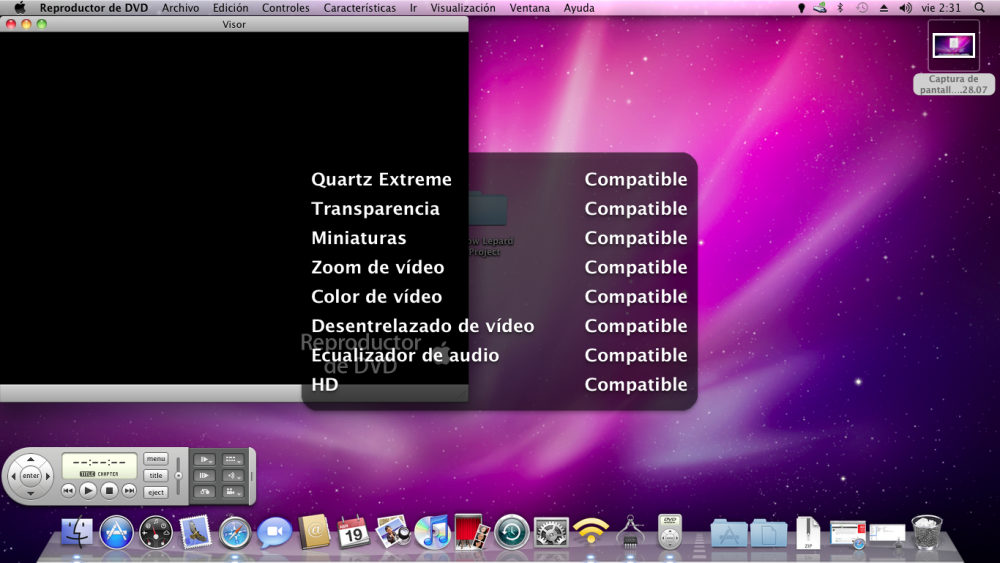Screen dimensions: 1000x563
Task: Click the title button on DVD controller
Action: pos(156,476)
